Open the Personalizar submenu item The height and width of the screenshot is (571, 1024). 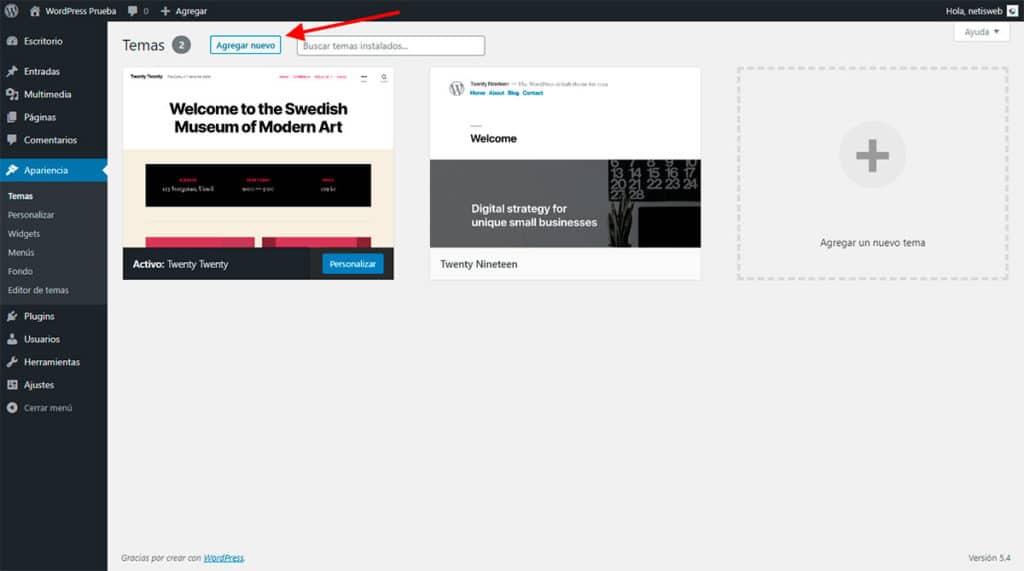(x=31, y=215)
